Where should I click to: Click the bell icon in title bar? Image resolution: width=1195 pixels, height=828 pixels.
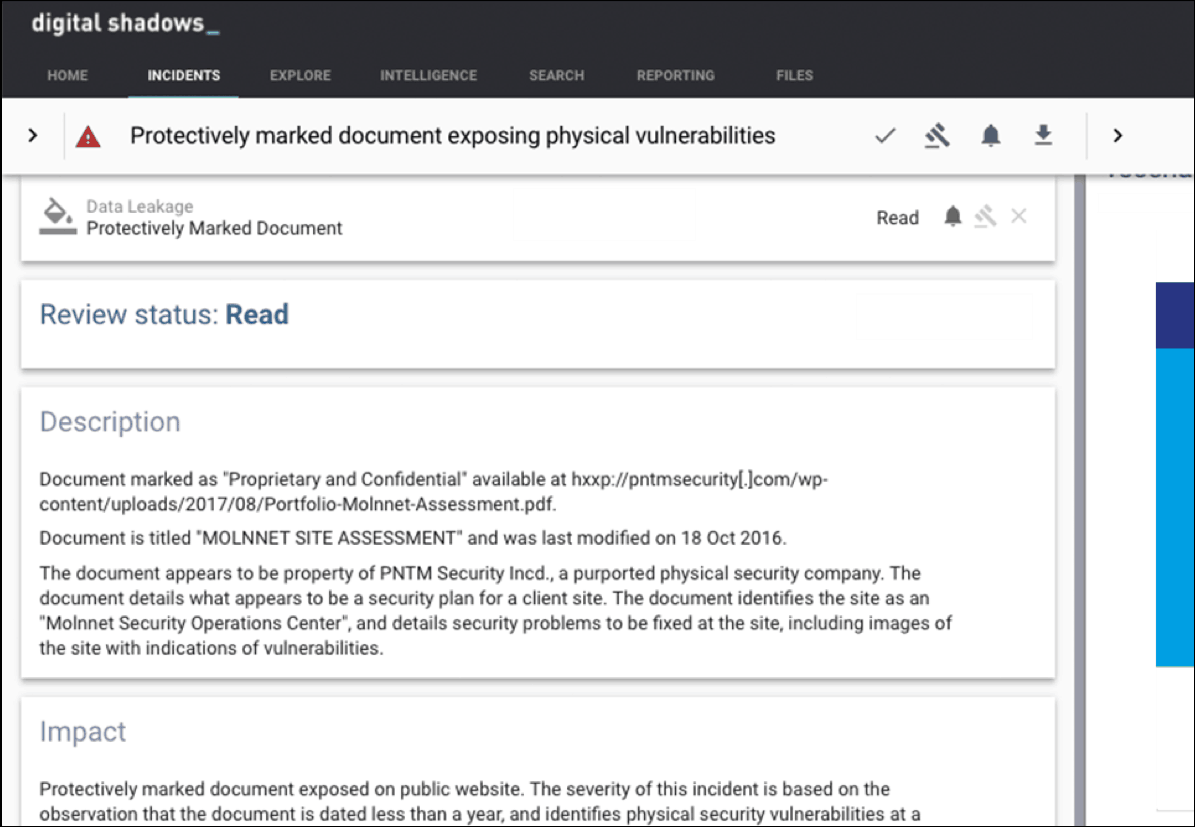(x=990, y=136)
